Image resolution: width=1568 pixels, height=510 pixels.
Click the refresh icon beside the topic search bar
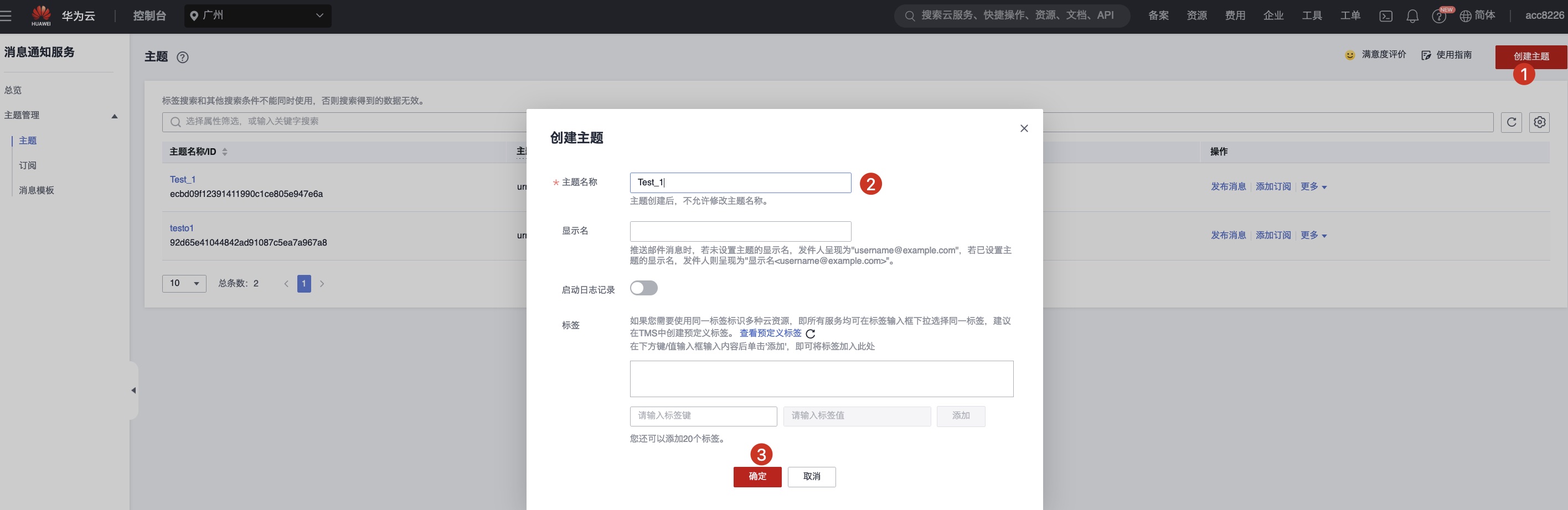(x=1512, y=122)
